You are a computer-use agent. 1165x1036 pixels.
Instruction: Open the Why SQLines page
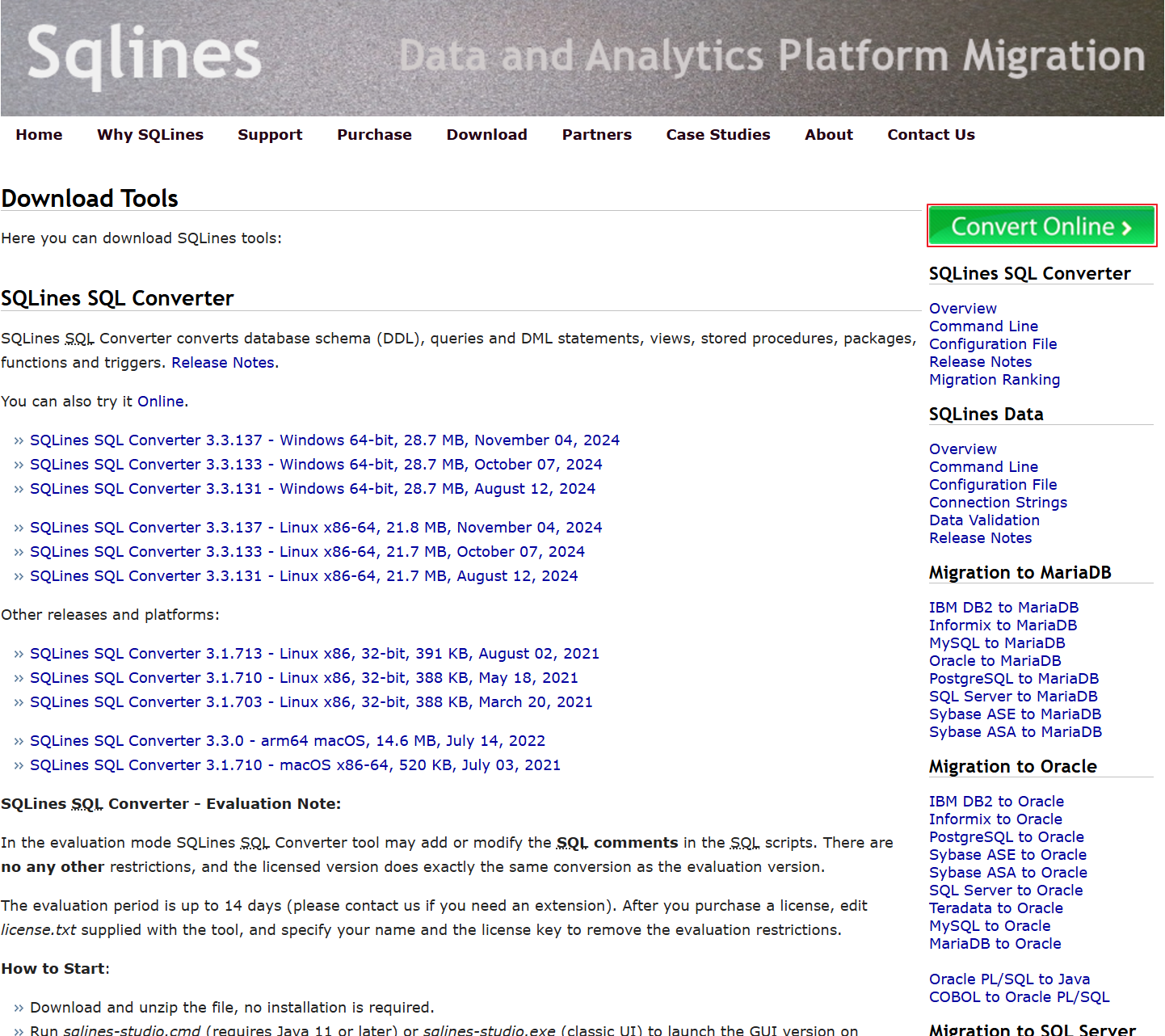[150, 135]
